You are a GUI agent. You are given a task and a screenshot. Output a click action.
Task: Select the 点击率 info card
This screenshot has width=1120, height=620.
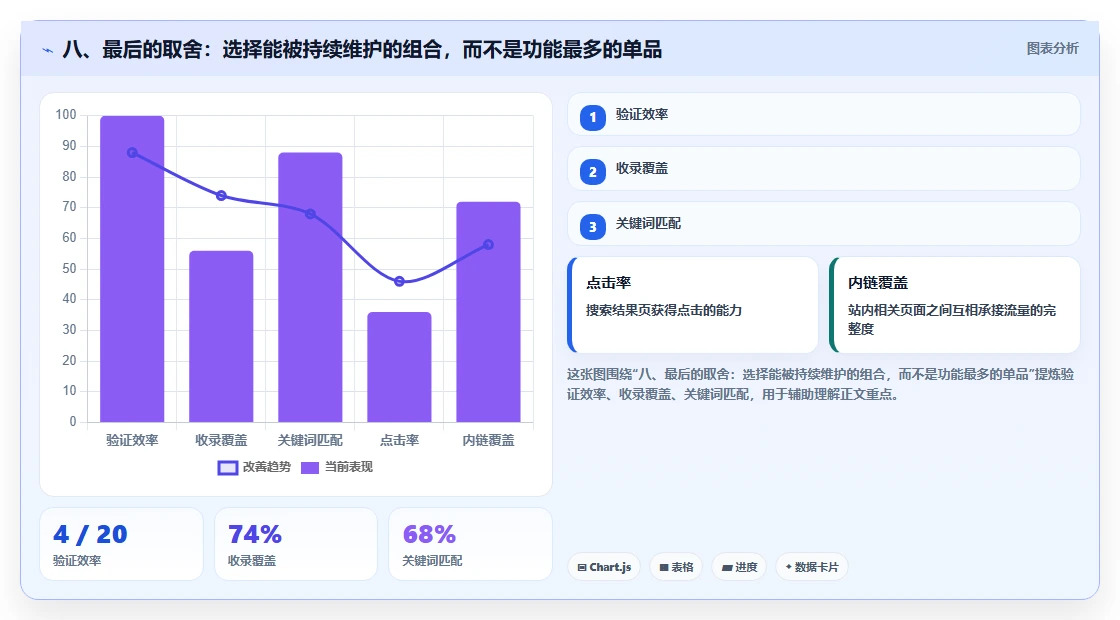click(x=692, y=305)
